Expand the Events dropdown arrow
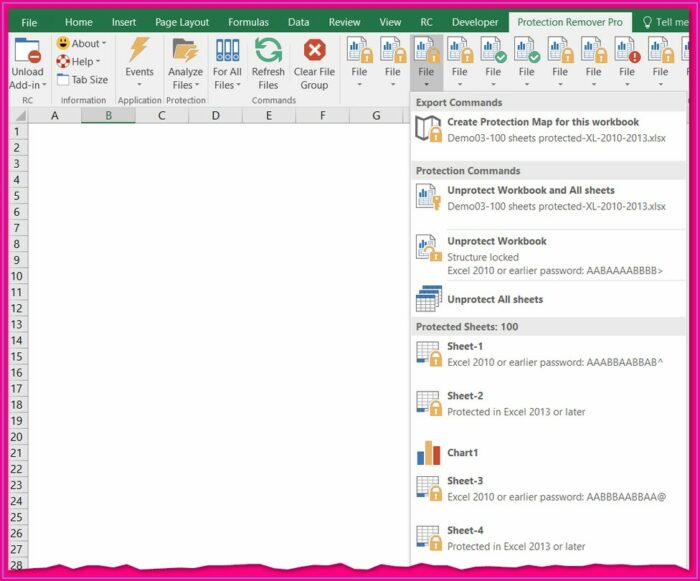 coord(139,84)
